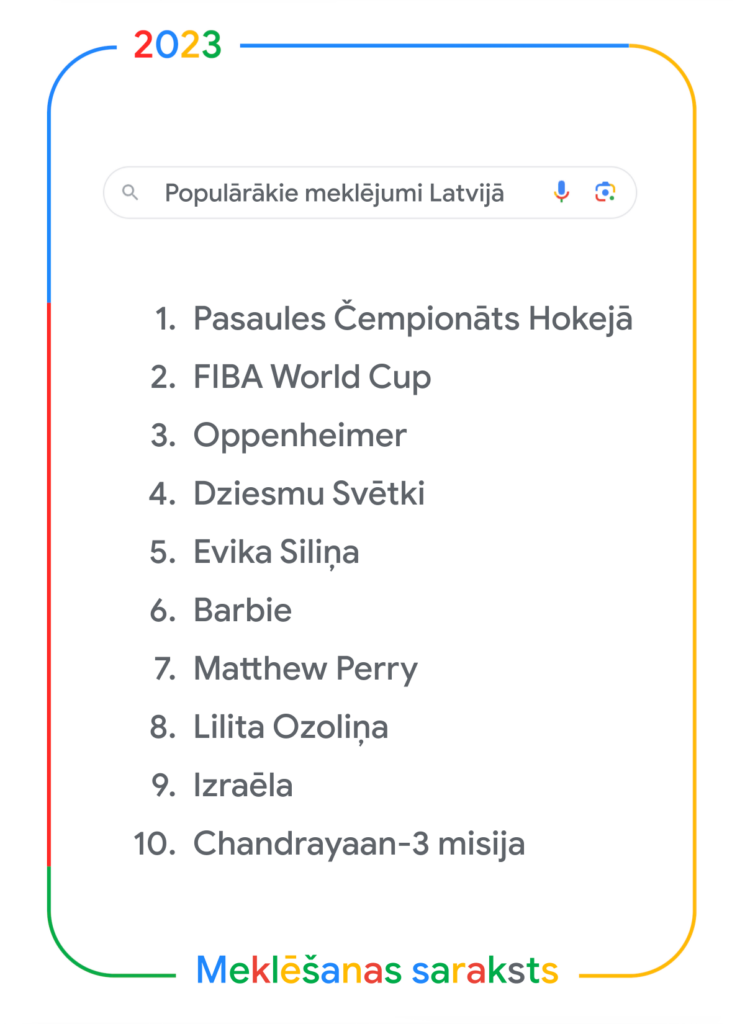Image resolution: width=745 pixels, height=1024 pixels.
Task: Open the Chandrayaan-3 misija entry
Action: pyautogui.click(x=359, y=844)
